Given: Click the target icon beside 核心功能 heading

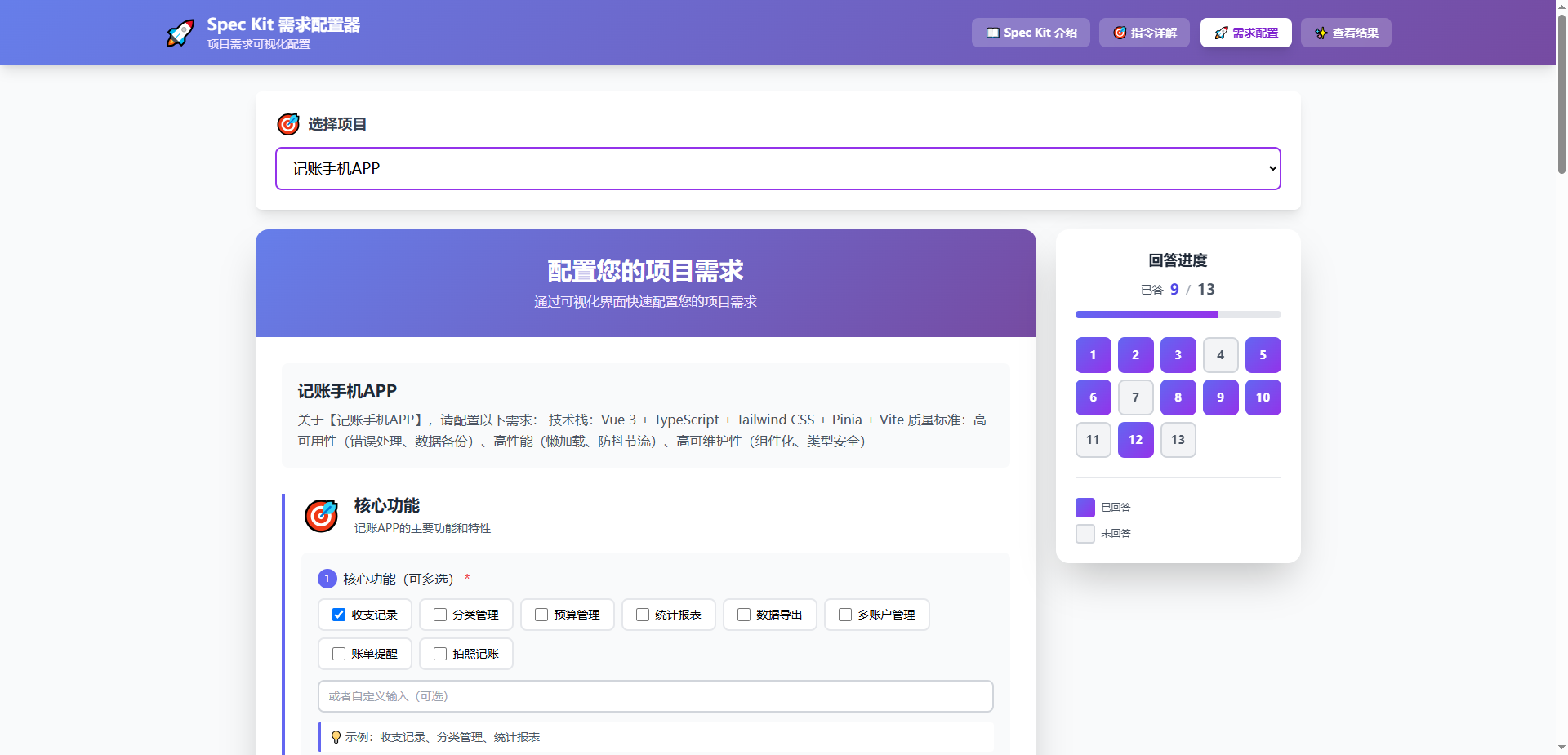Looking at the screenshot, I should pos(321,516).
